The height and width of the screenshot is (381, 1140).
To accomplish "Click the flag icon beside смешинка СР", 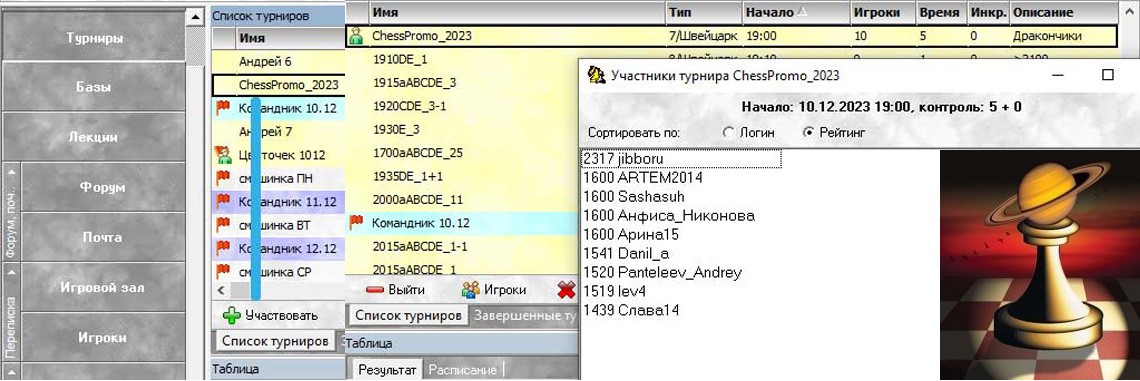I will pos(223,272).
